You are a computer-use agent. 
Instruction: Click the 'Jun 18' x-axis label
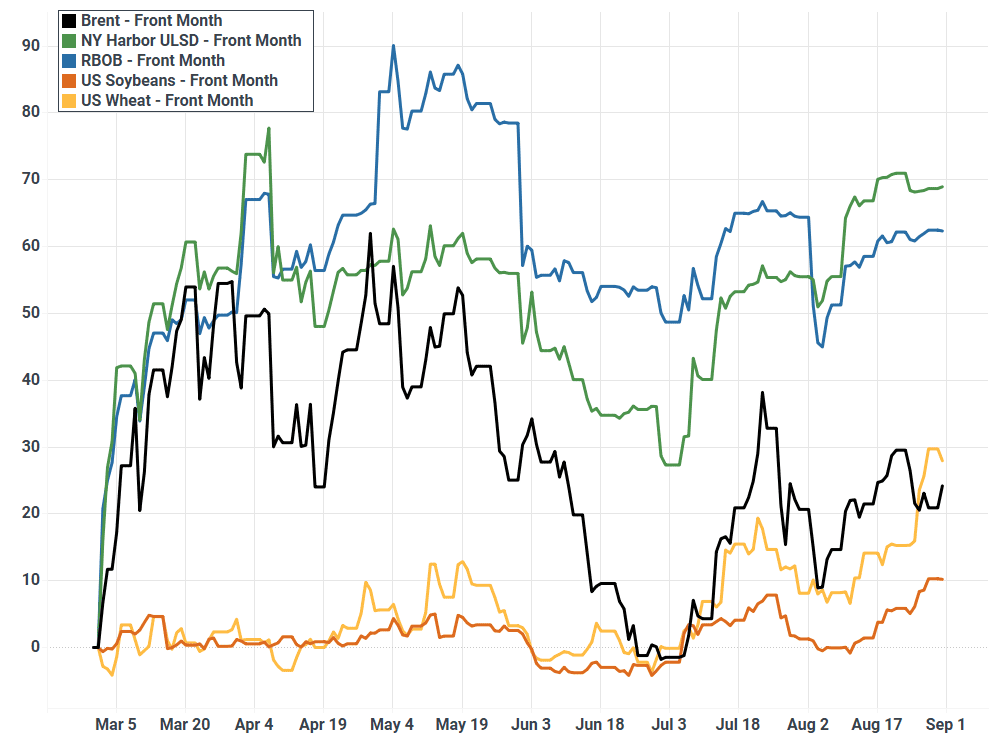pos(600,724)
